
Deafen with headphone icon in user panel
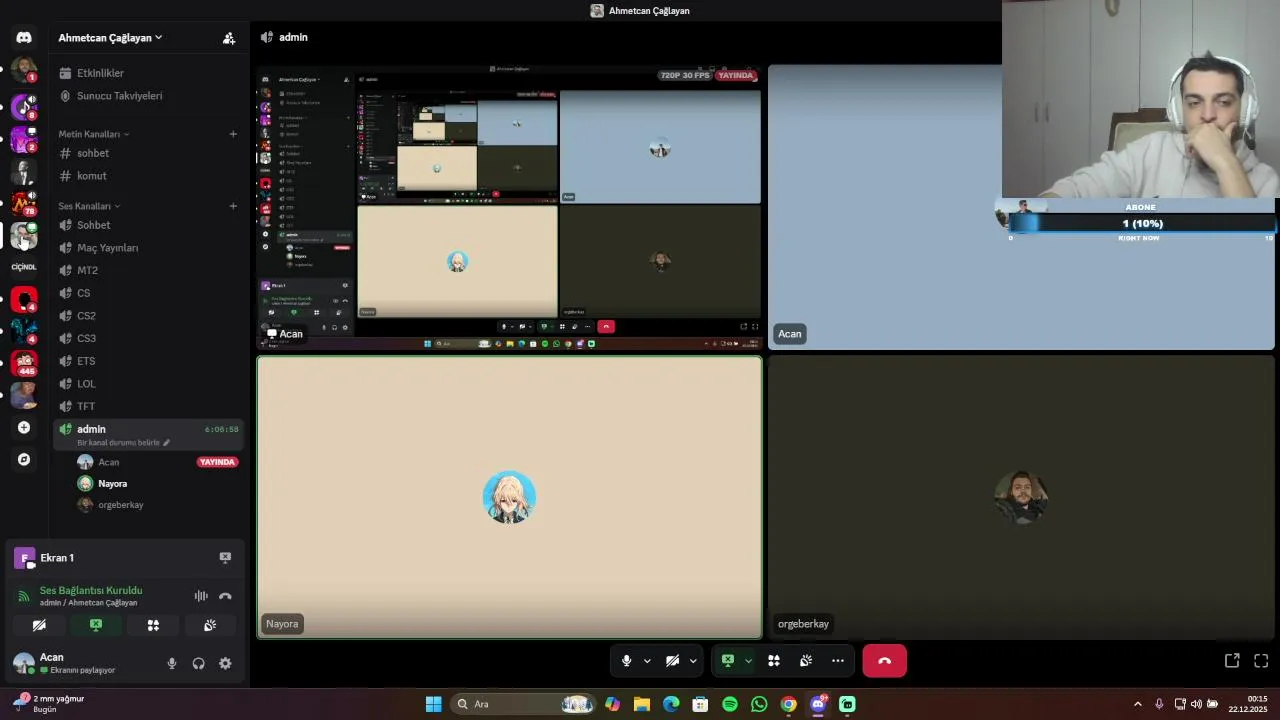(x=198, y=663)
